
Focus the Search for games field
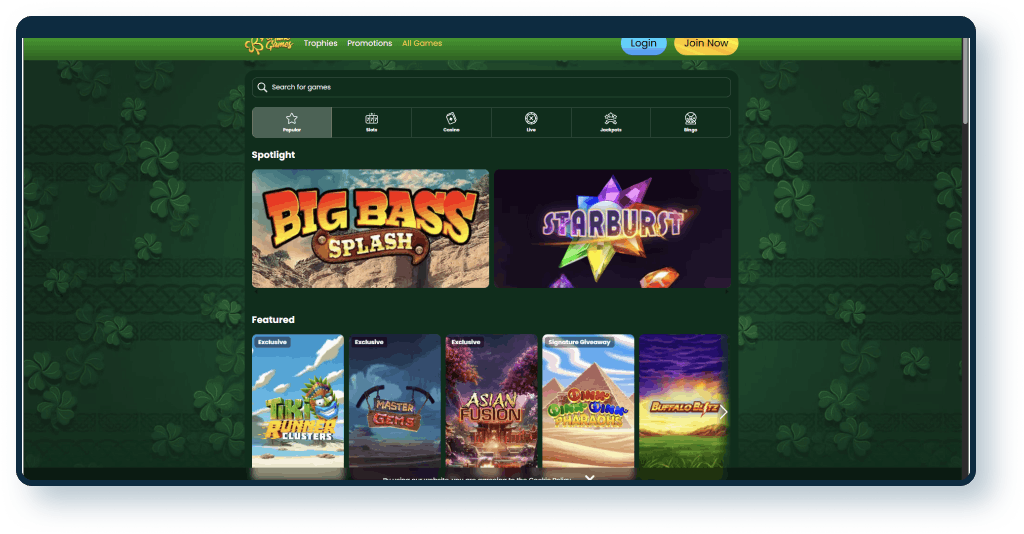491,87
